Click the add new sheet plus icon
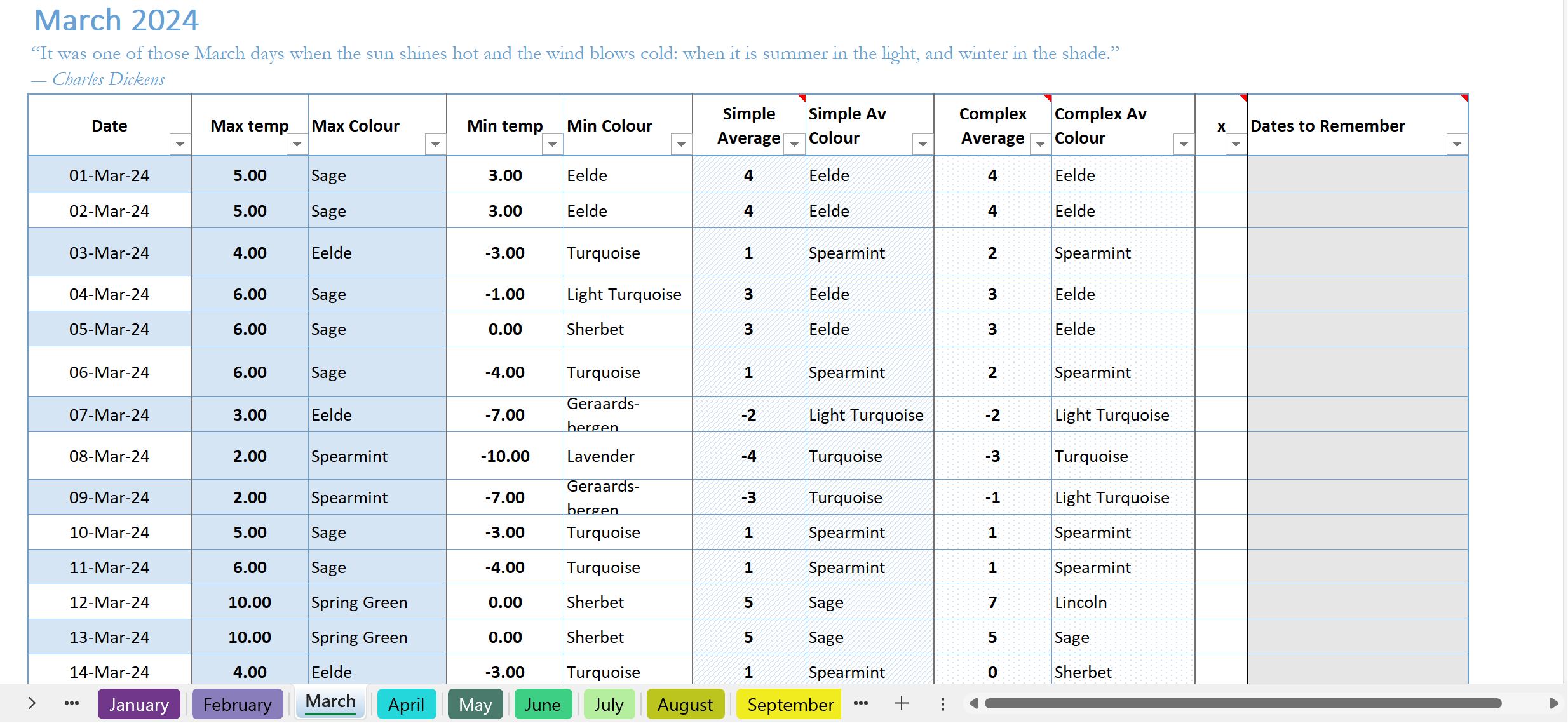The width and height of the screenshot is (1568, 723). tap(901, 703)
